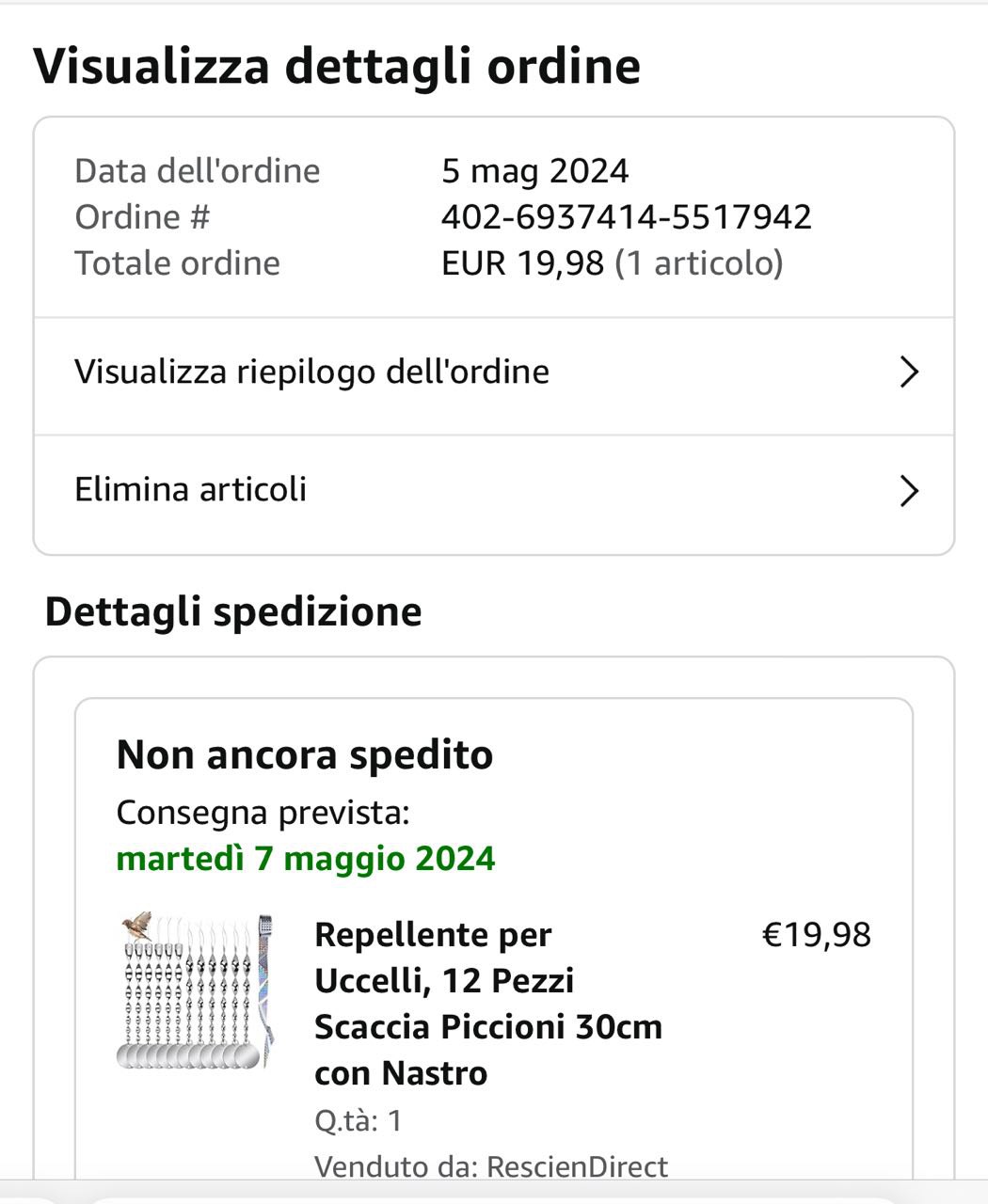Tap the Elimina articoli label
Viewport: 988px width, 1204px height.
coord(191,490)
